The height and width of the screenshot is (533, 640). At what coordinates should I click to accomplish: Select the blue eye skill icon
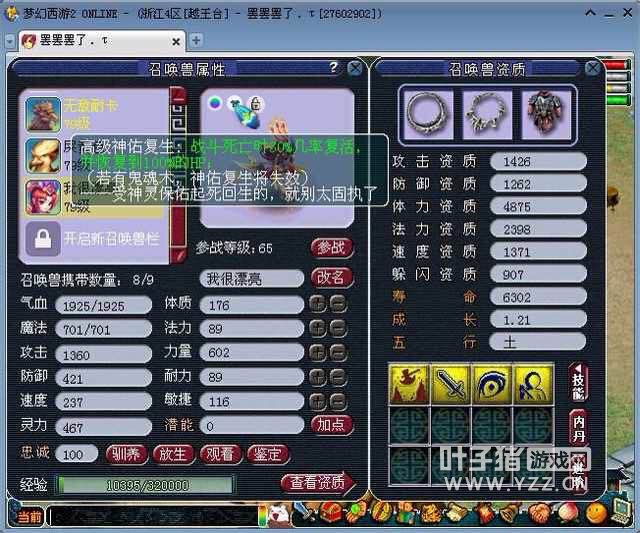pos(492,384)
